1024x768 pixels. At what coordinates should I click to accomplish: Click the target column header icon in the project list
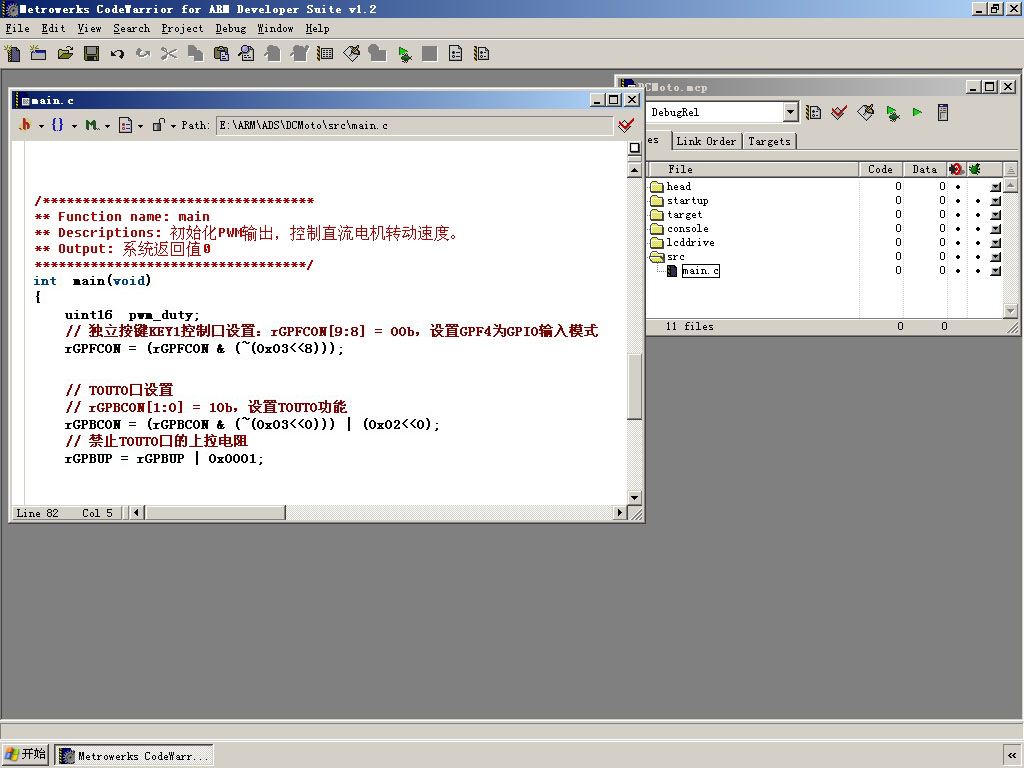(x=957, y=169)
